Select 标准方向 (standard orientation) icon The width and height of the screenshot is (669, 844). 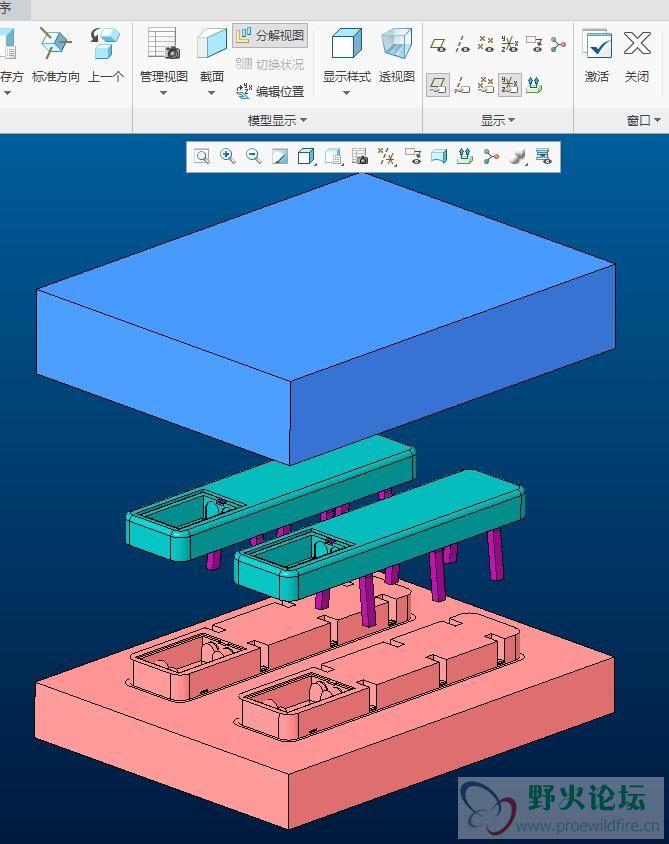(55, 45)
